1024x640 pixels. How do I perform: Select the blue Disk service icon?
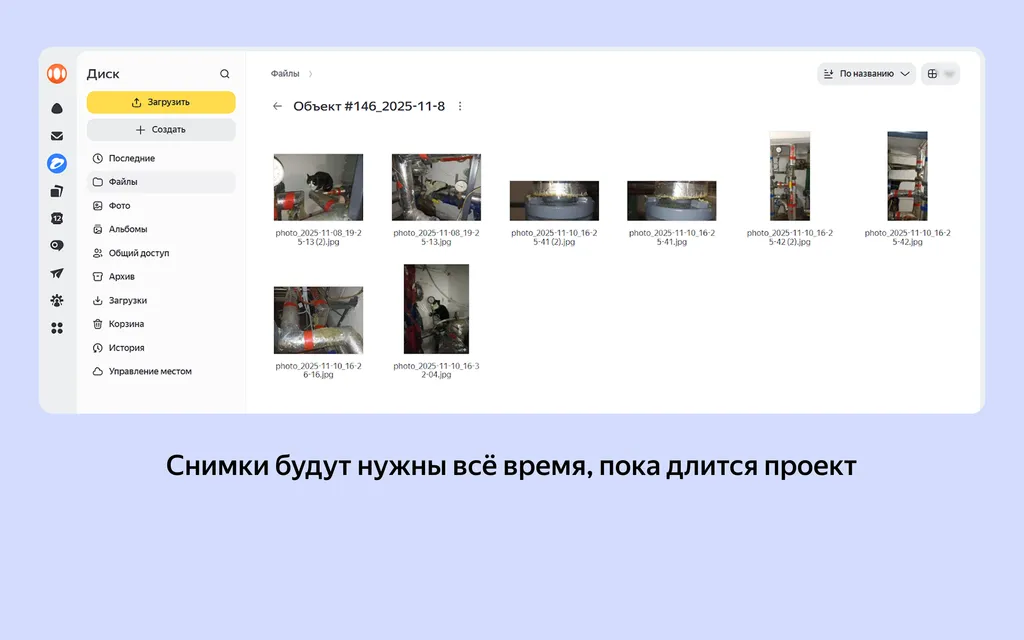point(57,163)
